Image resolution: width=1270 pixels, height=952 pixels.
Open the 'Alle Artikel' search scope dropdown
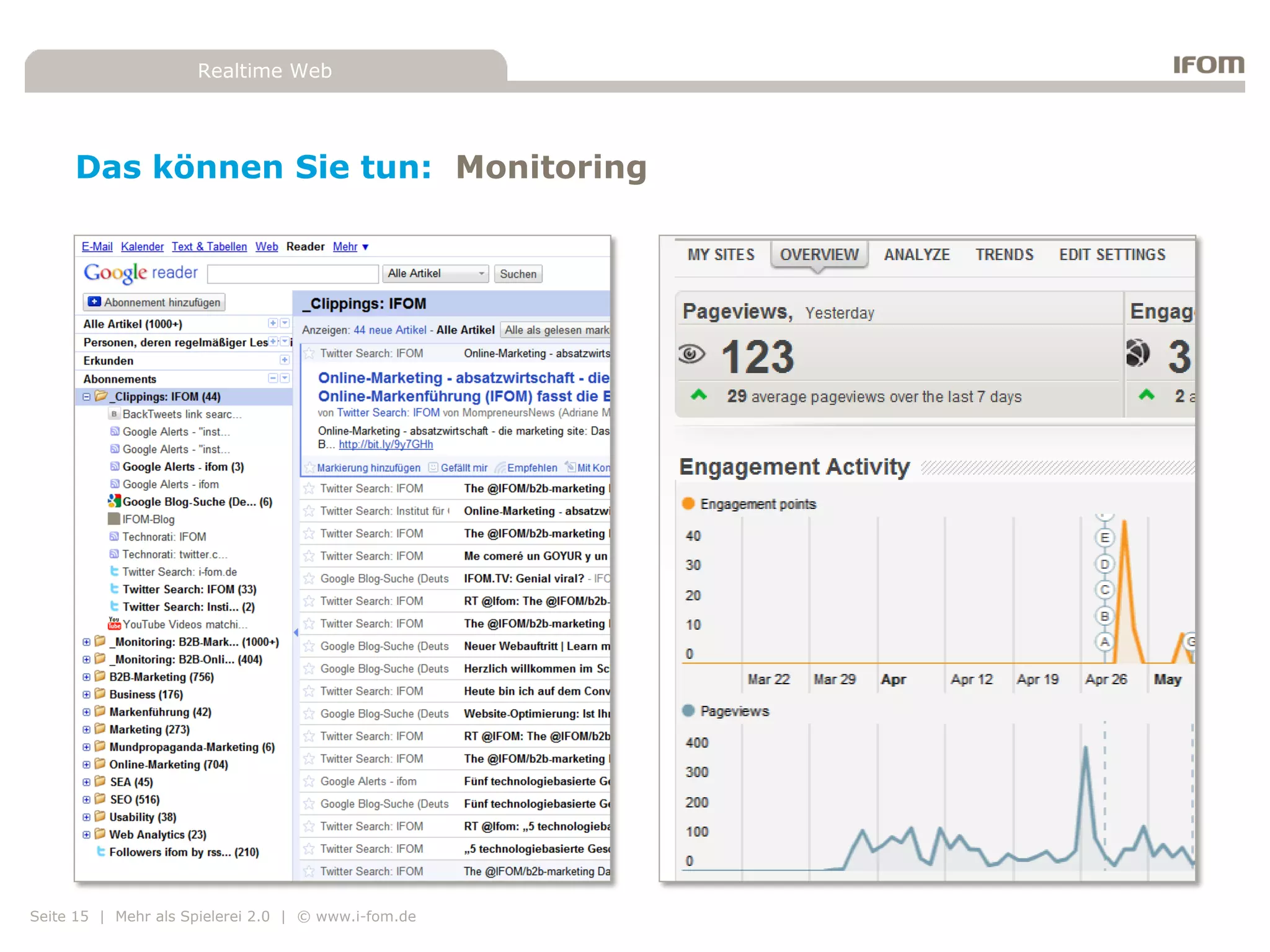coord(436,274)
